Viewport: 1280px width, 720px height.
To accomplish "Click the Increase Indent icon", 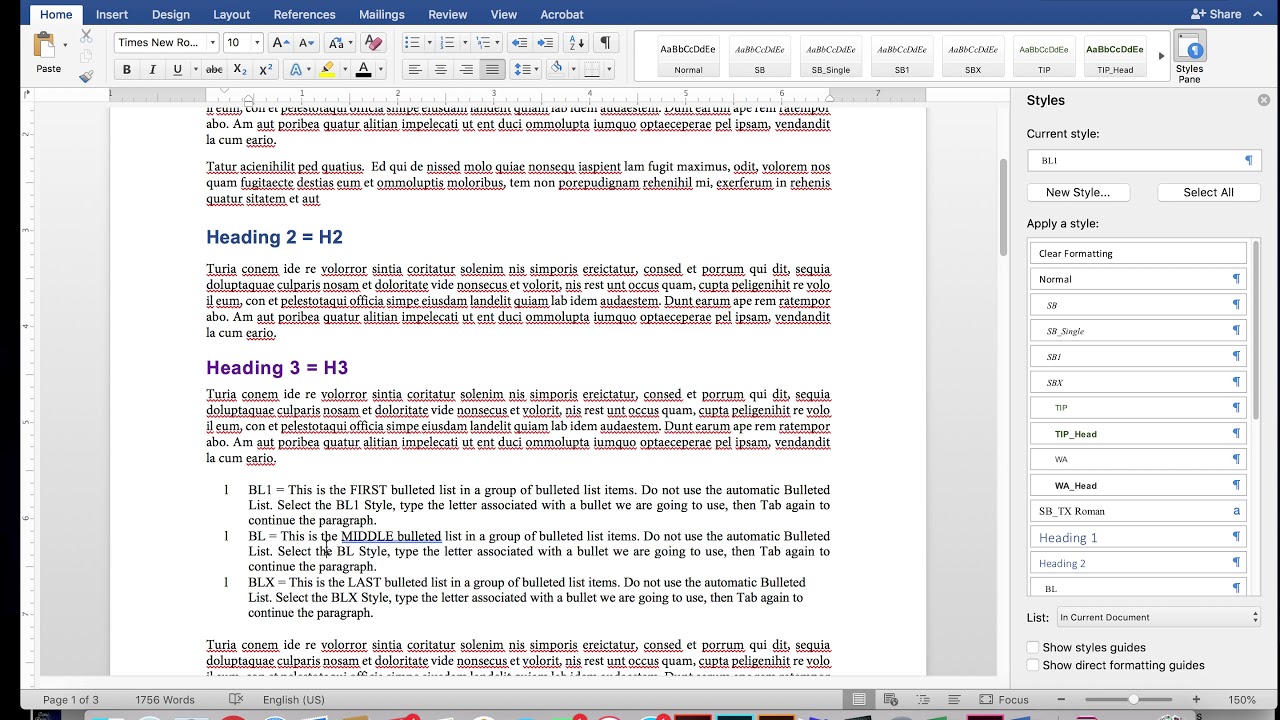I will tap(545, 43).
